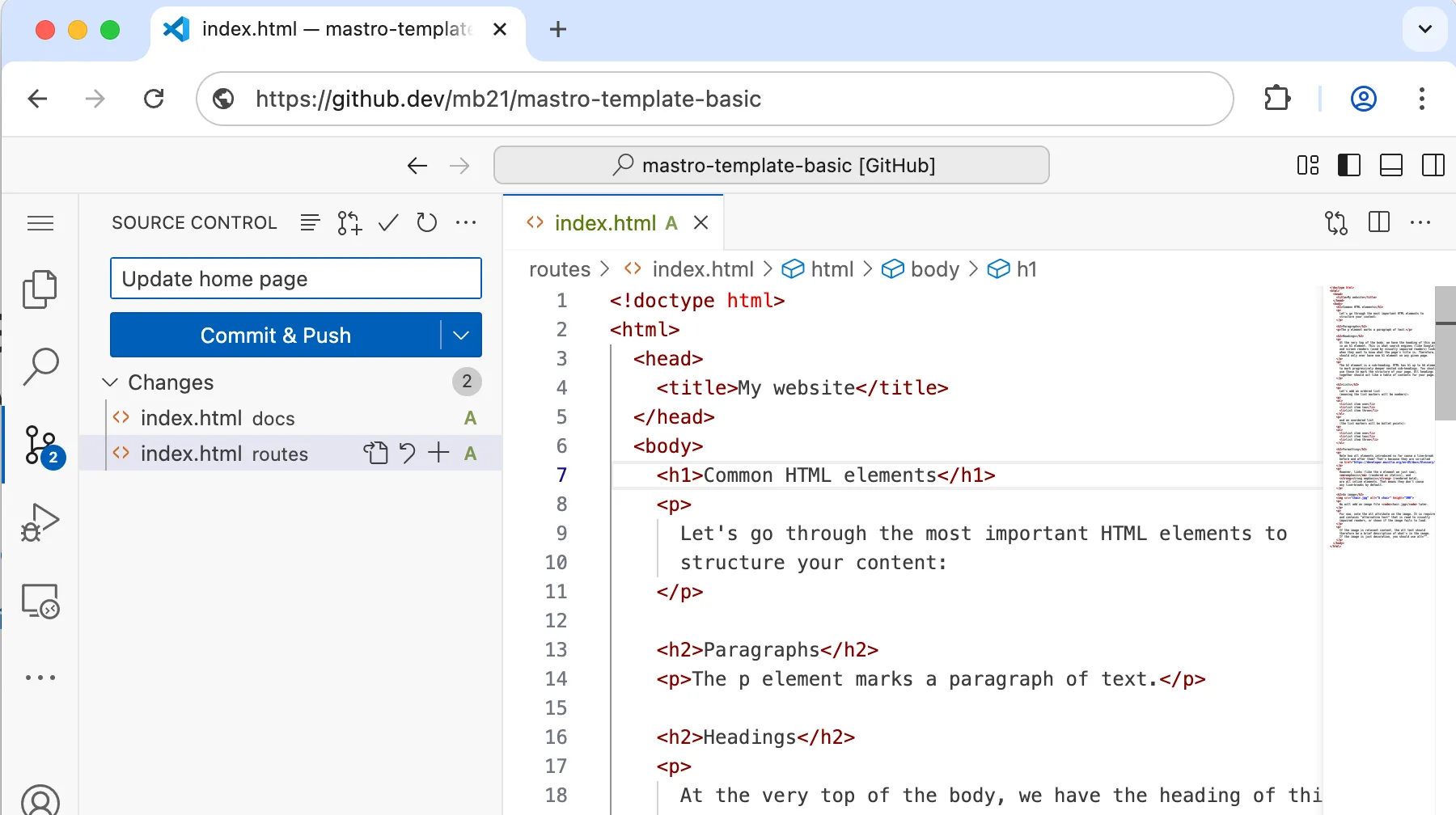1456x815 pixels.
Task: Expand routes breadcrumb chevron
Action: pos(604,268)
